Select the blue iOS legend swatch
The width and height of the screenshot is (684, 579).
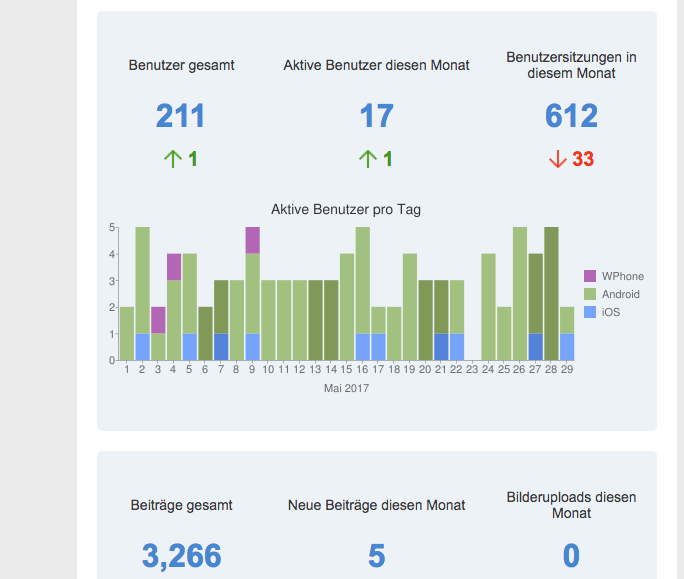pos(590,312)
